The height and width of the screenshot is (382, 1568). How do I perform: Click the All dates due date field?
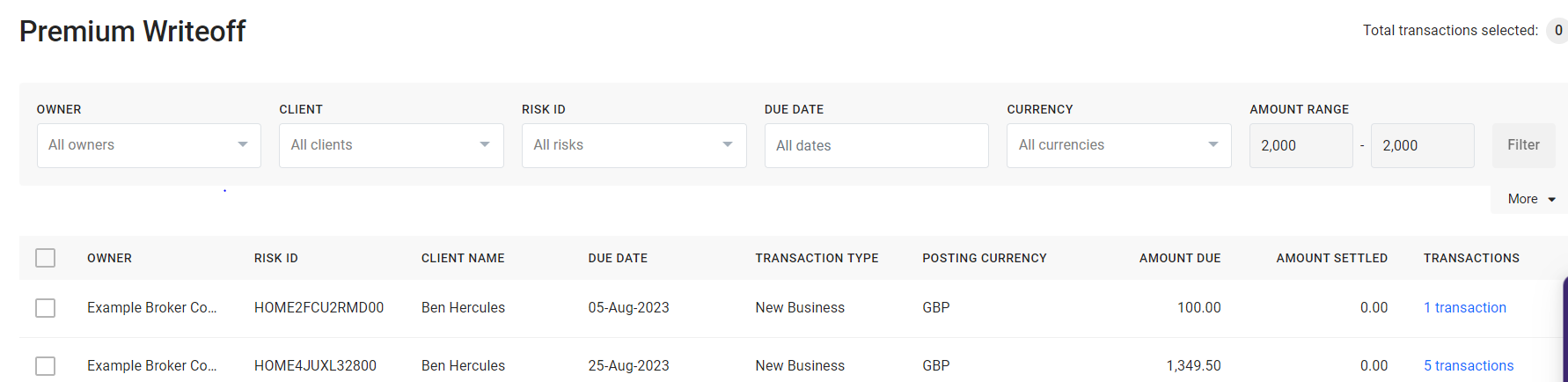(876, 145)
